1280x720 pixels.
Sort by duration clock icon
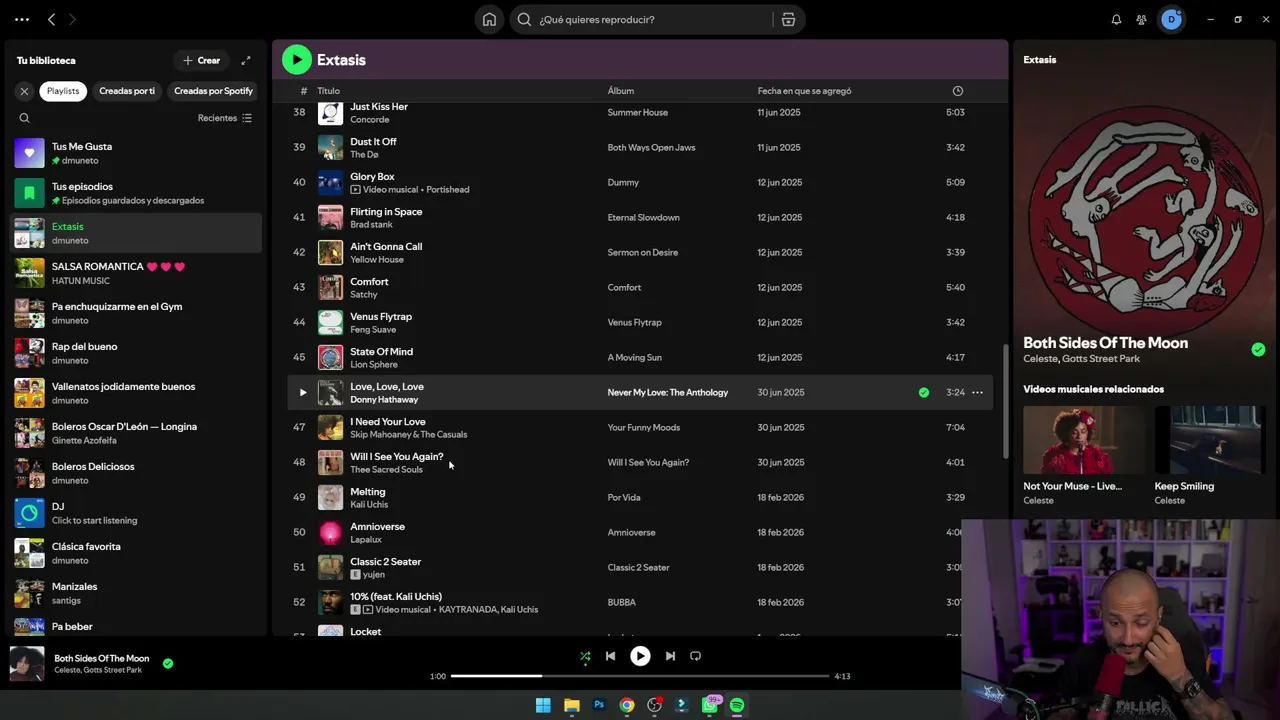tap(958, 91)
